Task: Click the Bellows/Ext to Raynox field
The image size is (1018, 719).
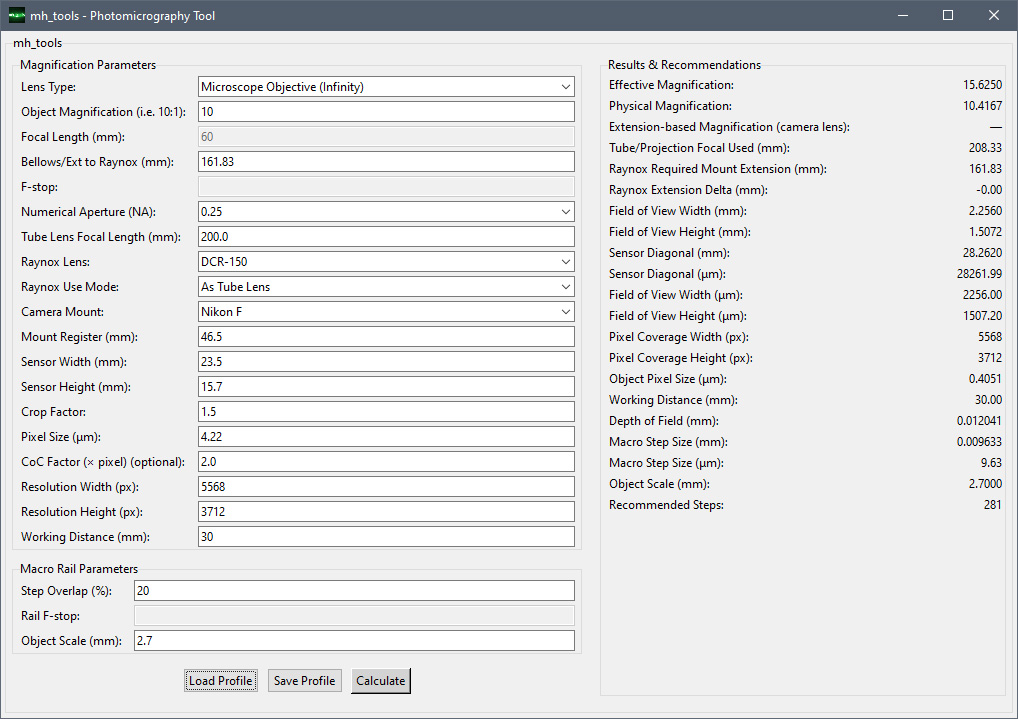Action: 386,162
